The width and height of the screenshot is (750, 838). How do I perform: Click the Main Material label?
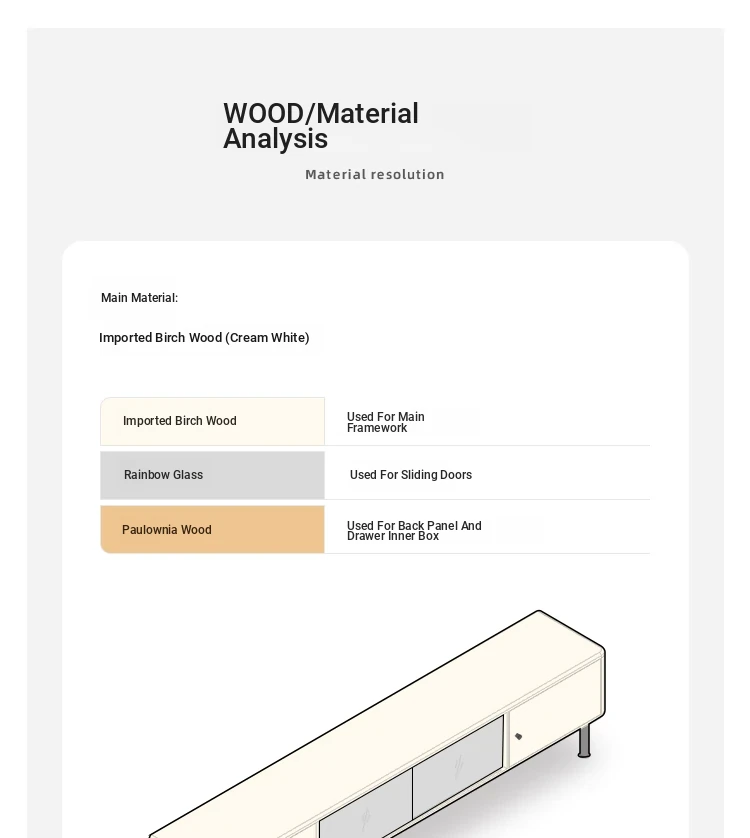[x=140, y=298]
